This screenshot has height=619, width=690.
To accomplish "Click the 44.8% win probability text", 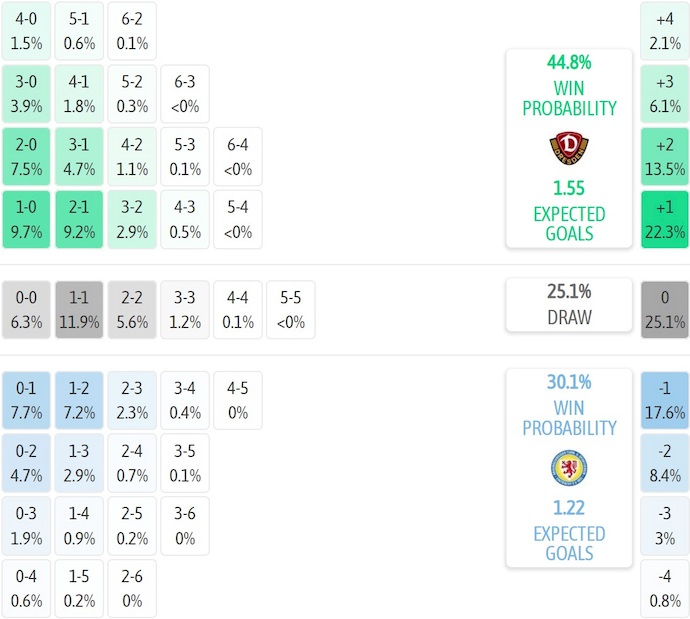I will point(568,62).
